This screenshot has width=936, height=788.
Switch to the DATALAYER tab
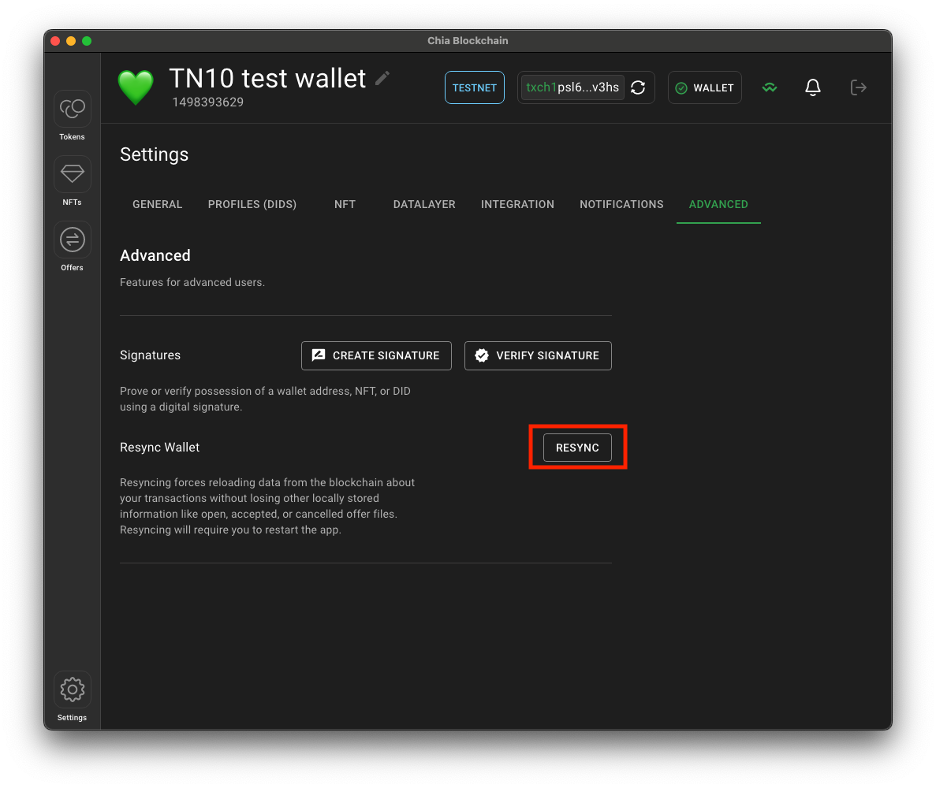click(424, 204)
